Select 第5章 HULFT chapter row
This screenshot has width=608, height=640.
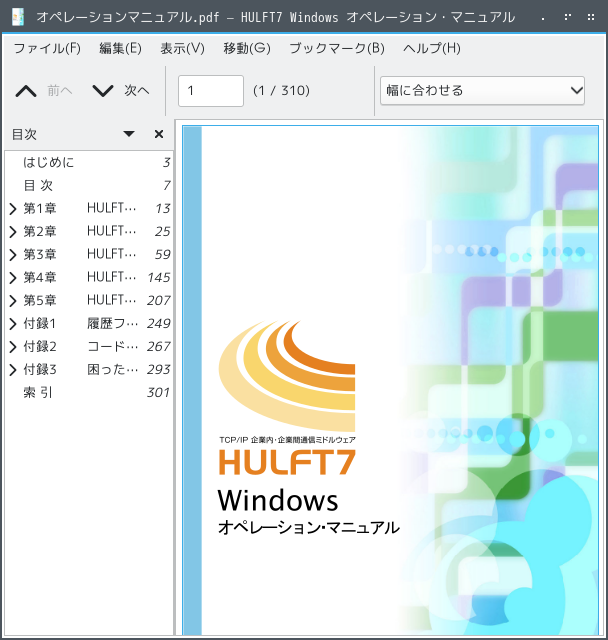click(89, 300)
